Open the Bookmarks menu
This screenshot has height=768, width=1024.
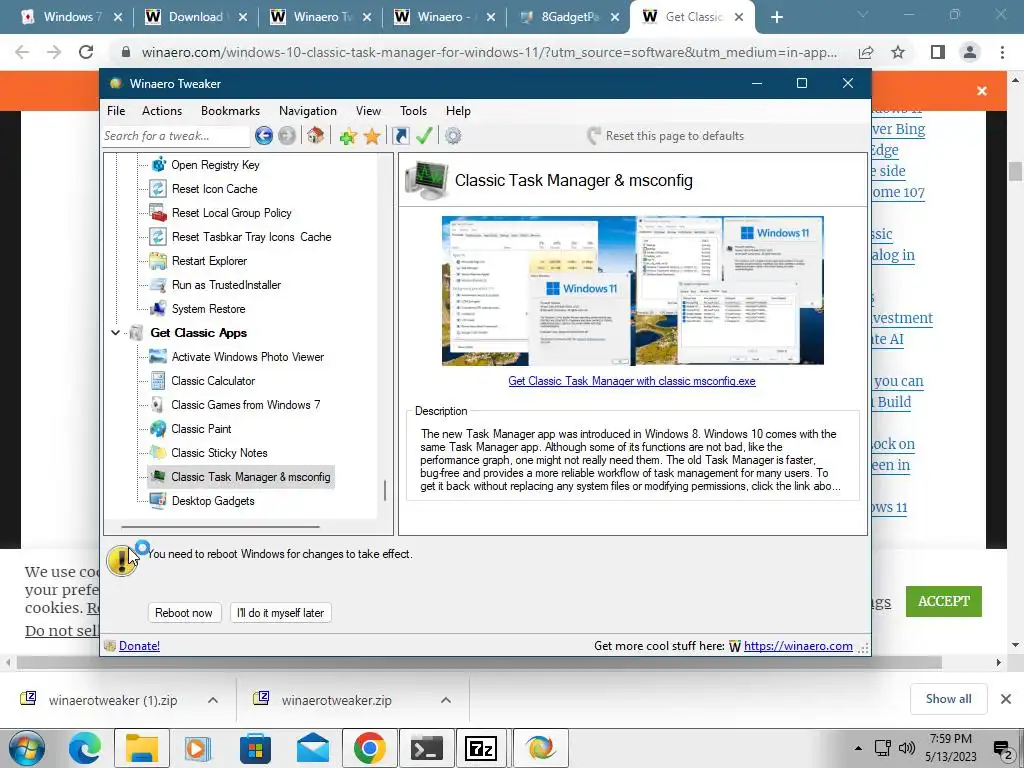pos(231,111)
